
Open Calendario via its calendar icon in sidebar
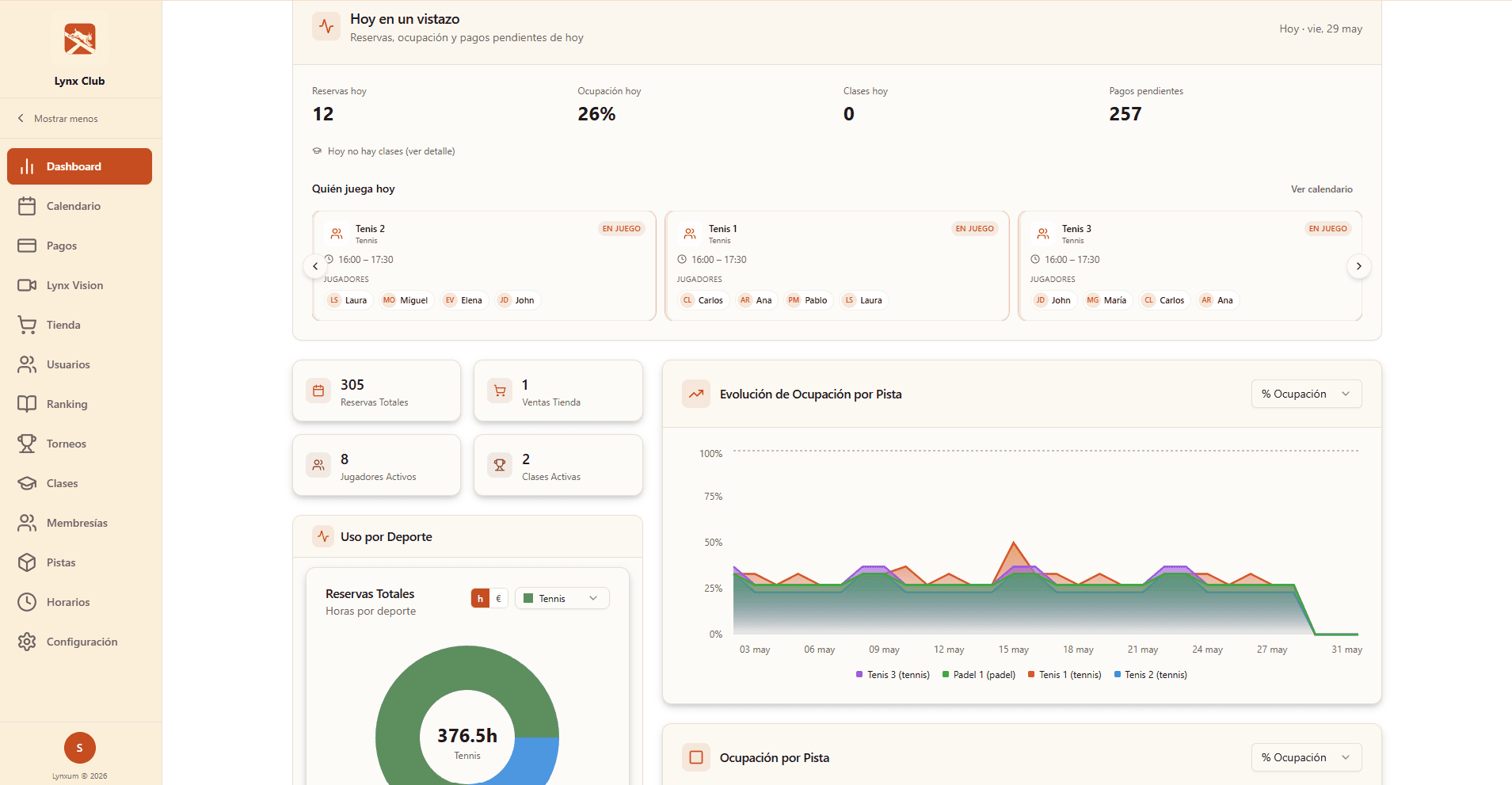(27, 206)
